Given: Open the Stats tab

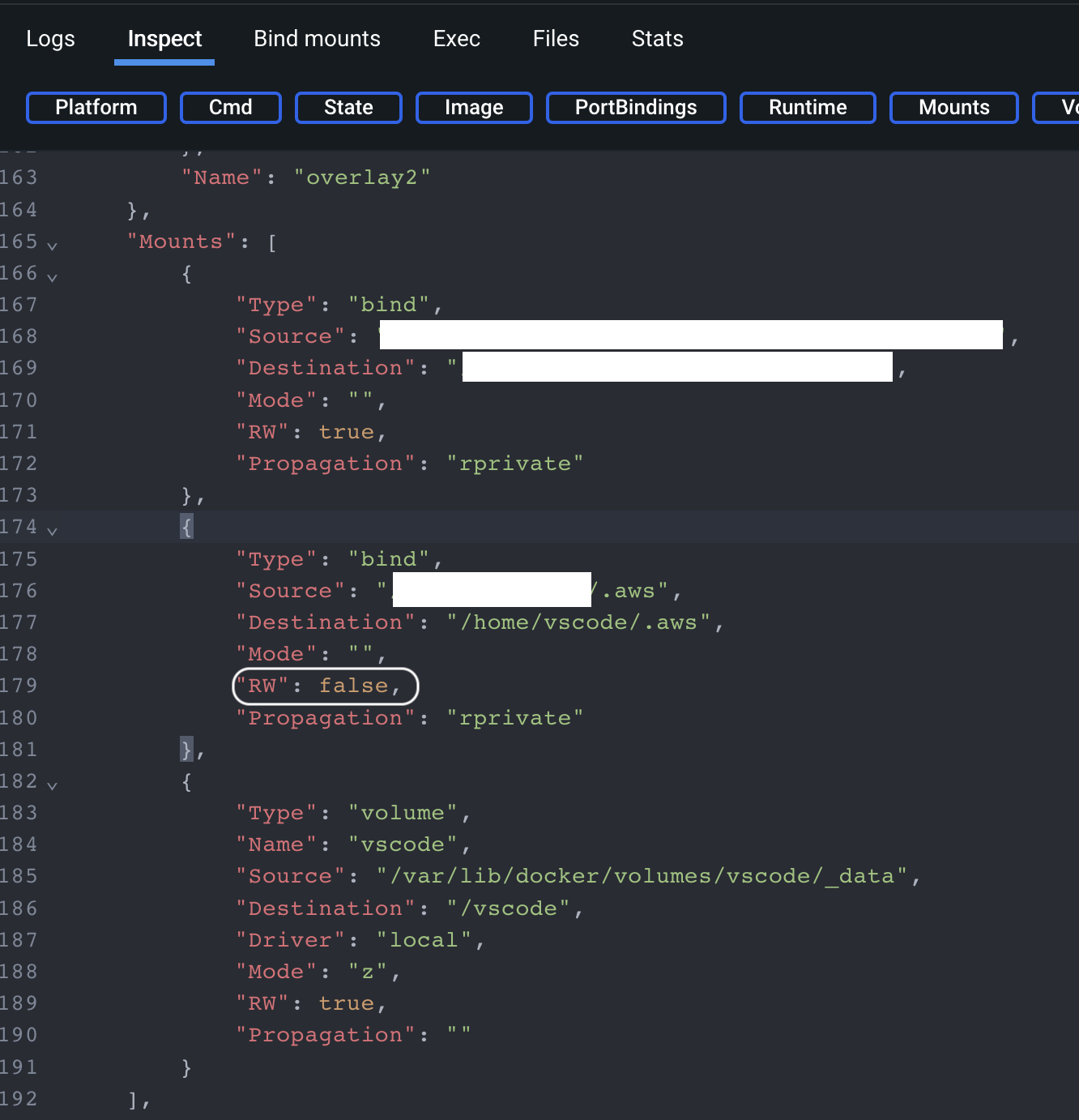Looking at the screenshot, I should pyautogui.click(x=657, y=39).
